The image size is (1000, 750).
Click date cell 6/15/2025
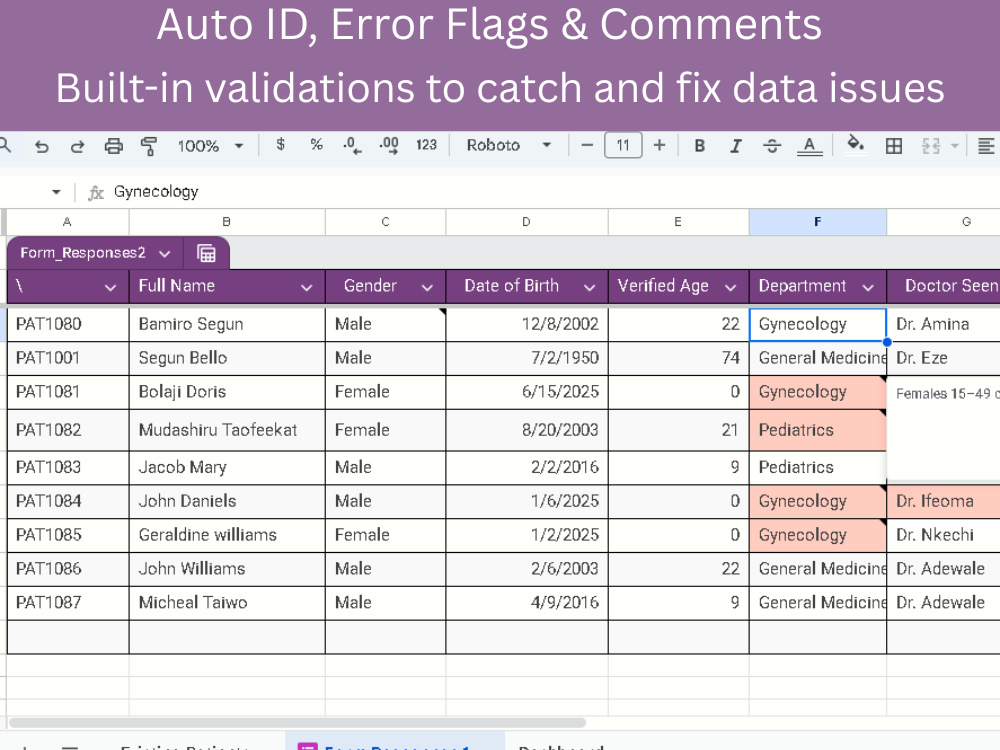527,392
